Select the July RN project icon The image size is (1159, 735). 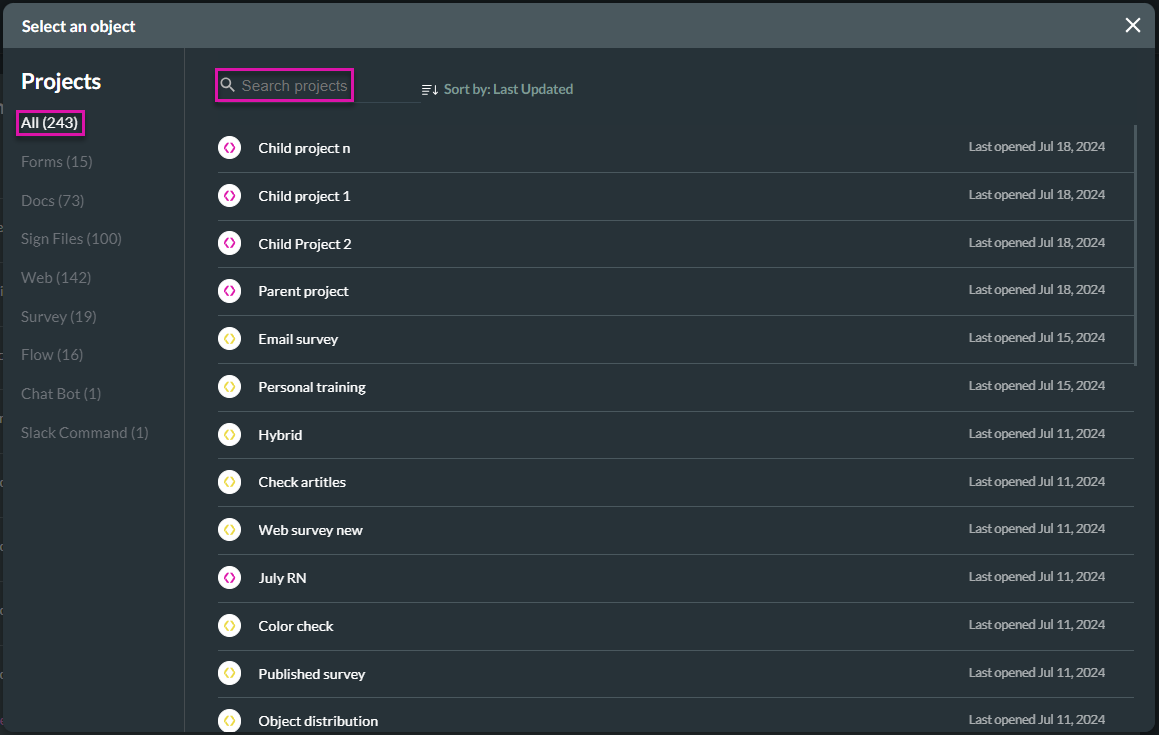229,577
